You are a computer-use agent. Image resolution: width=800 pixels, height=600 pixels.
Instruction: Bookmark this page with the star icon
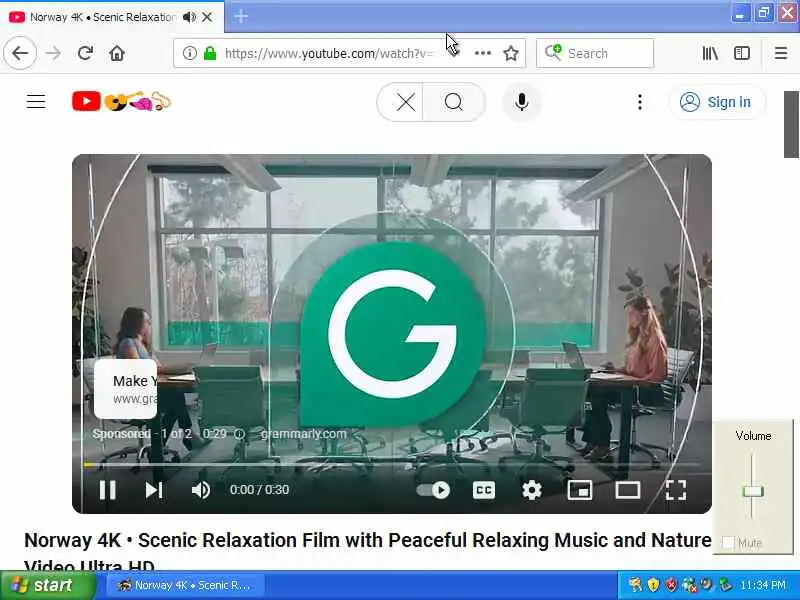[x=511, y=53]
